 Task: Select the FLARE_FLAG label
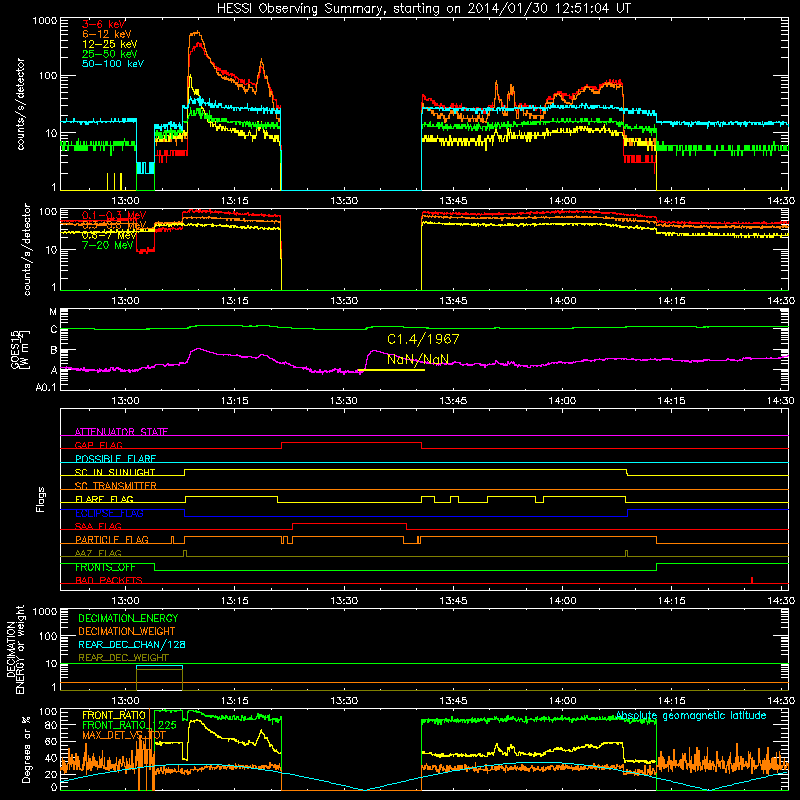pyautogui.click(x=104, y=499)
